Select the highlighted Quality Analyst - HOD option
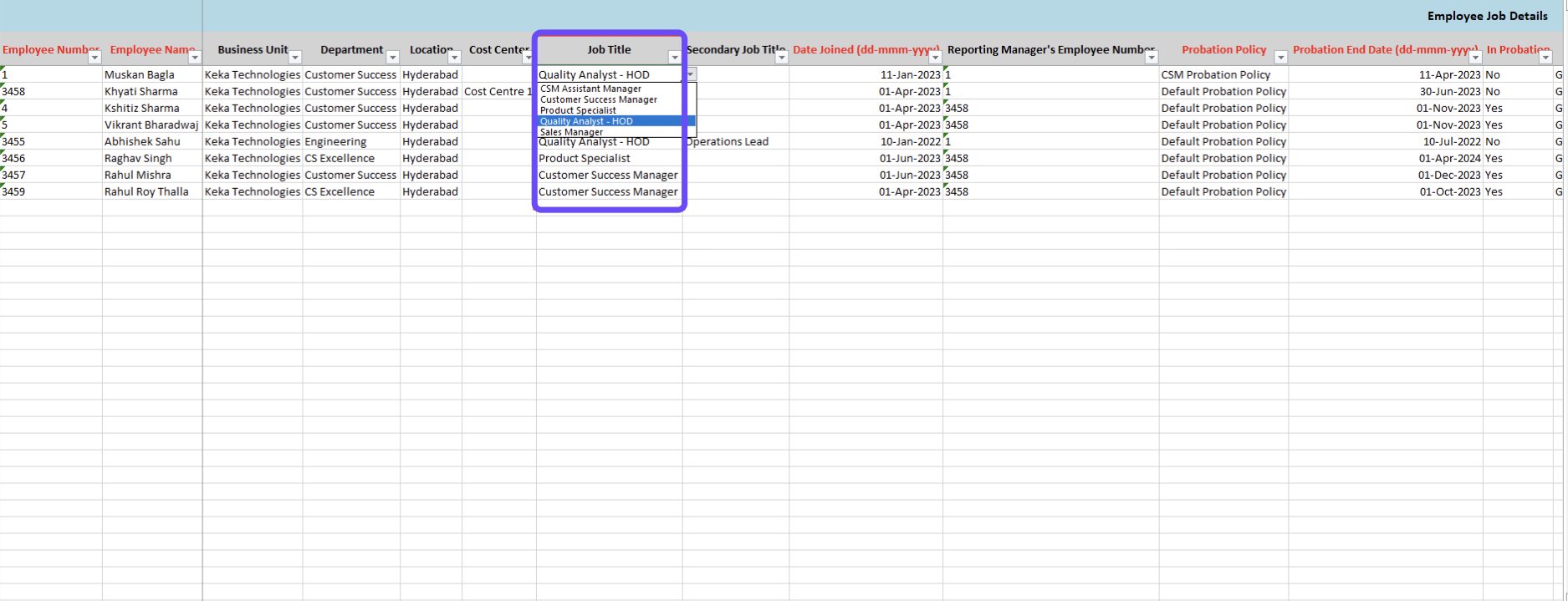The width and height of the screenshot is (1568, 601). (586, 121)
